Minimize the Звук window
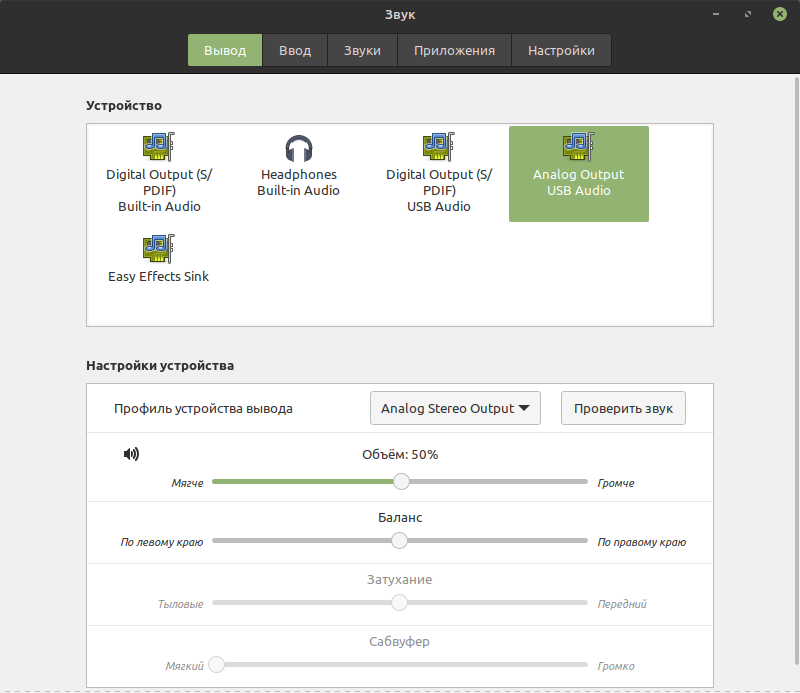 point(716,14)
